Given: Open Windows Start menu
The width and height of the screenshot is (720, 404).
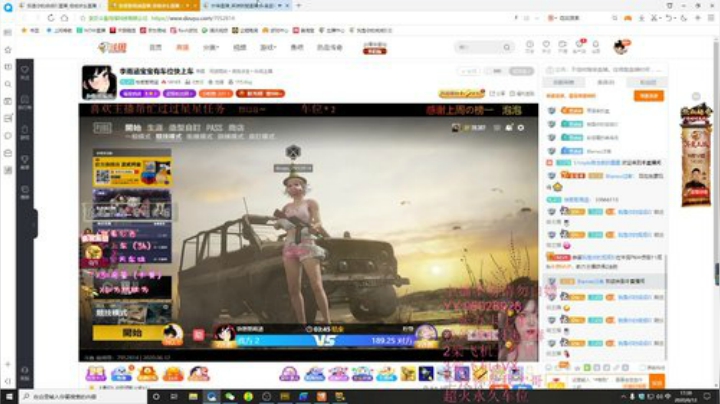Looking at the screenshot, I should (x=9, y=397).
